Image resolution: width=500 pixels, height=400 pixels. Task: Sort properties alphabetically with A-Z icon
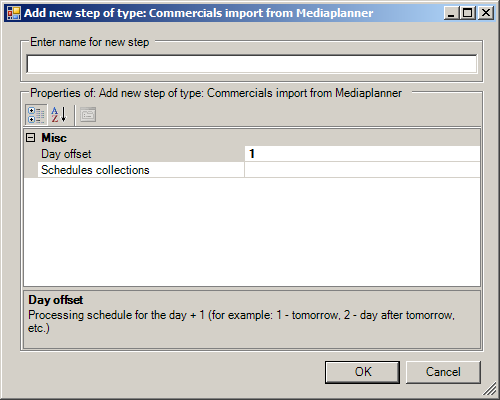(59, 115)
